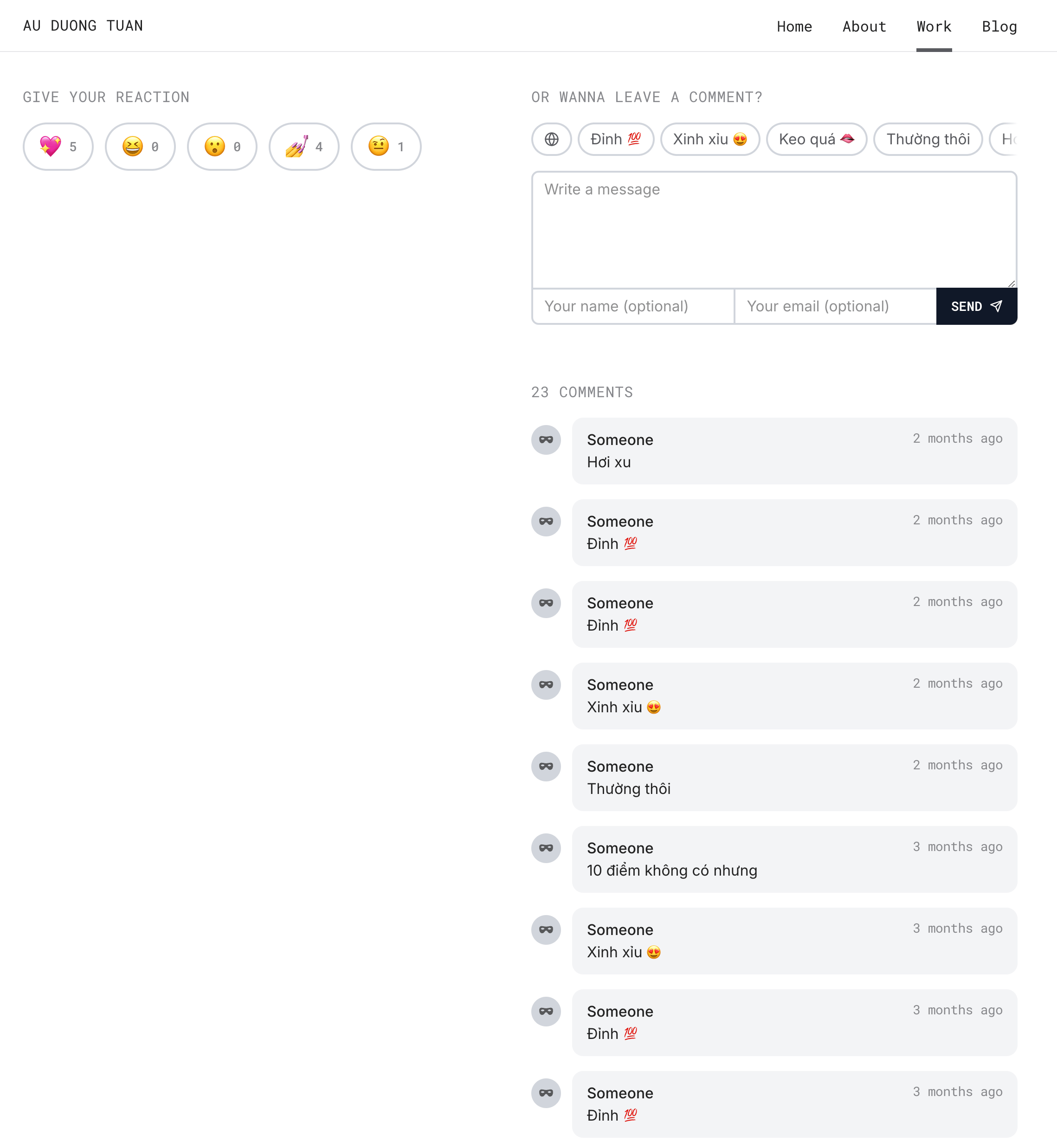Go to the Blog page

[x=999, y=26]
